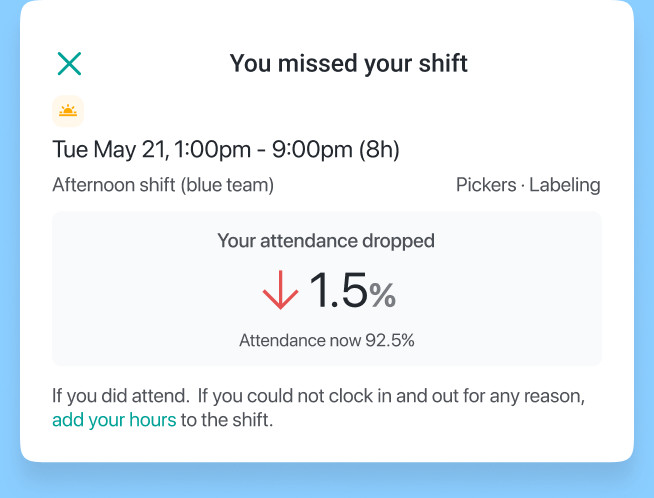Open the 'add your hours' link
This screenshot has width=654, height=498.
point(114,420)
